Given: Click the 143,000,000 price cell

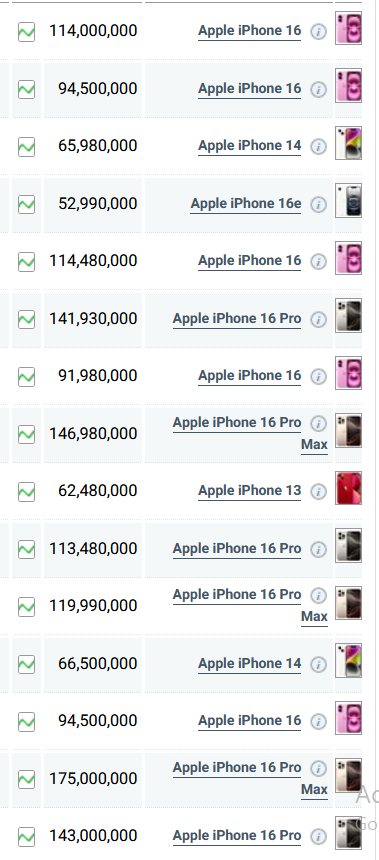Looking at the screenshot, I should (x=93, y=836).
